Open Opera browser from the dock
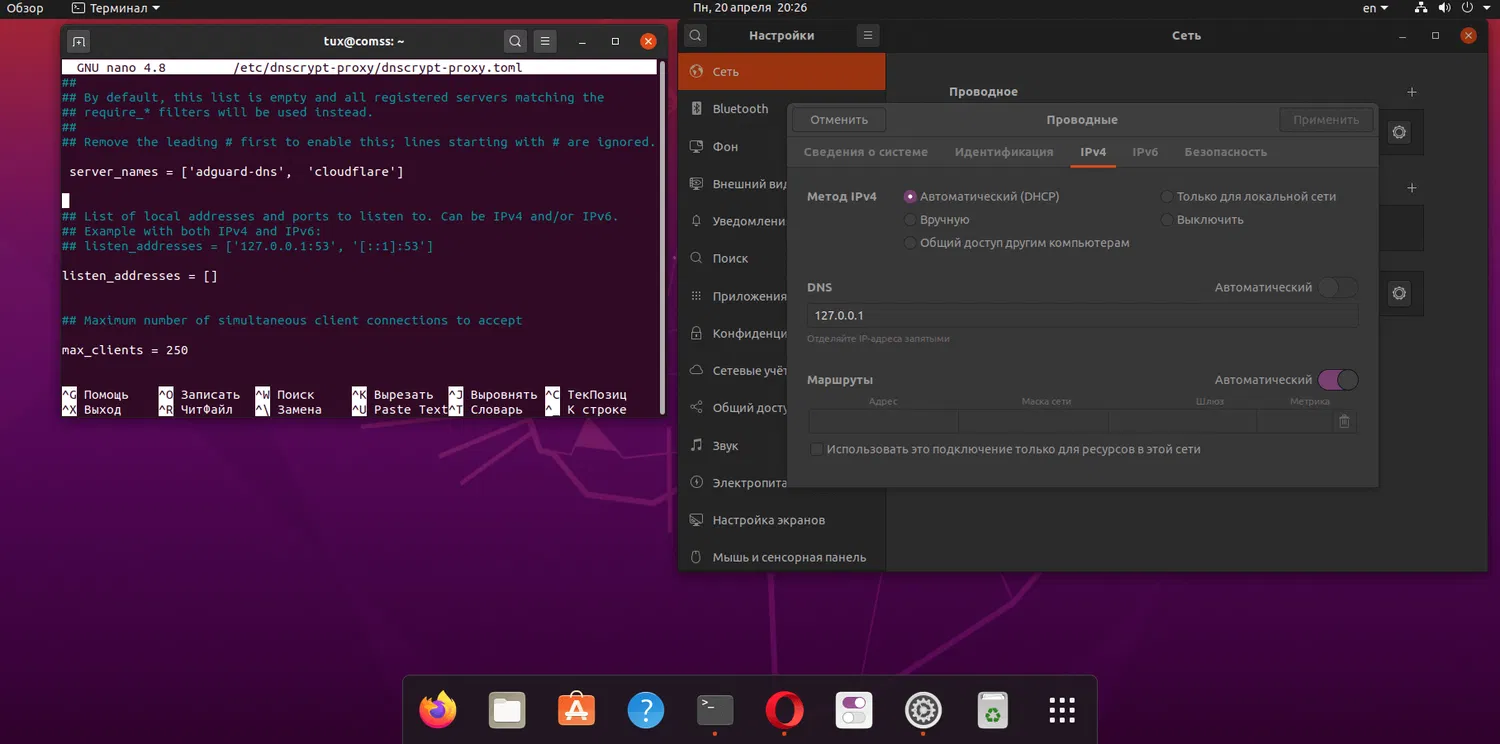 784,710
